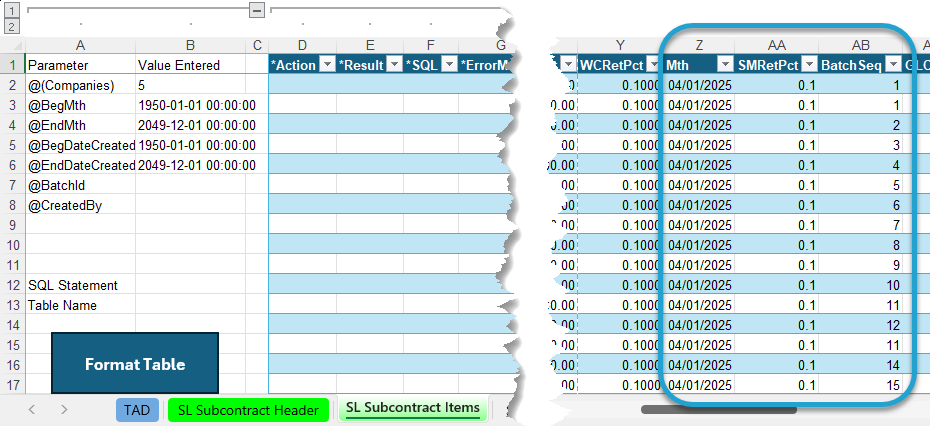Open the *Action column filter dropdown

(x=327, y=65)
